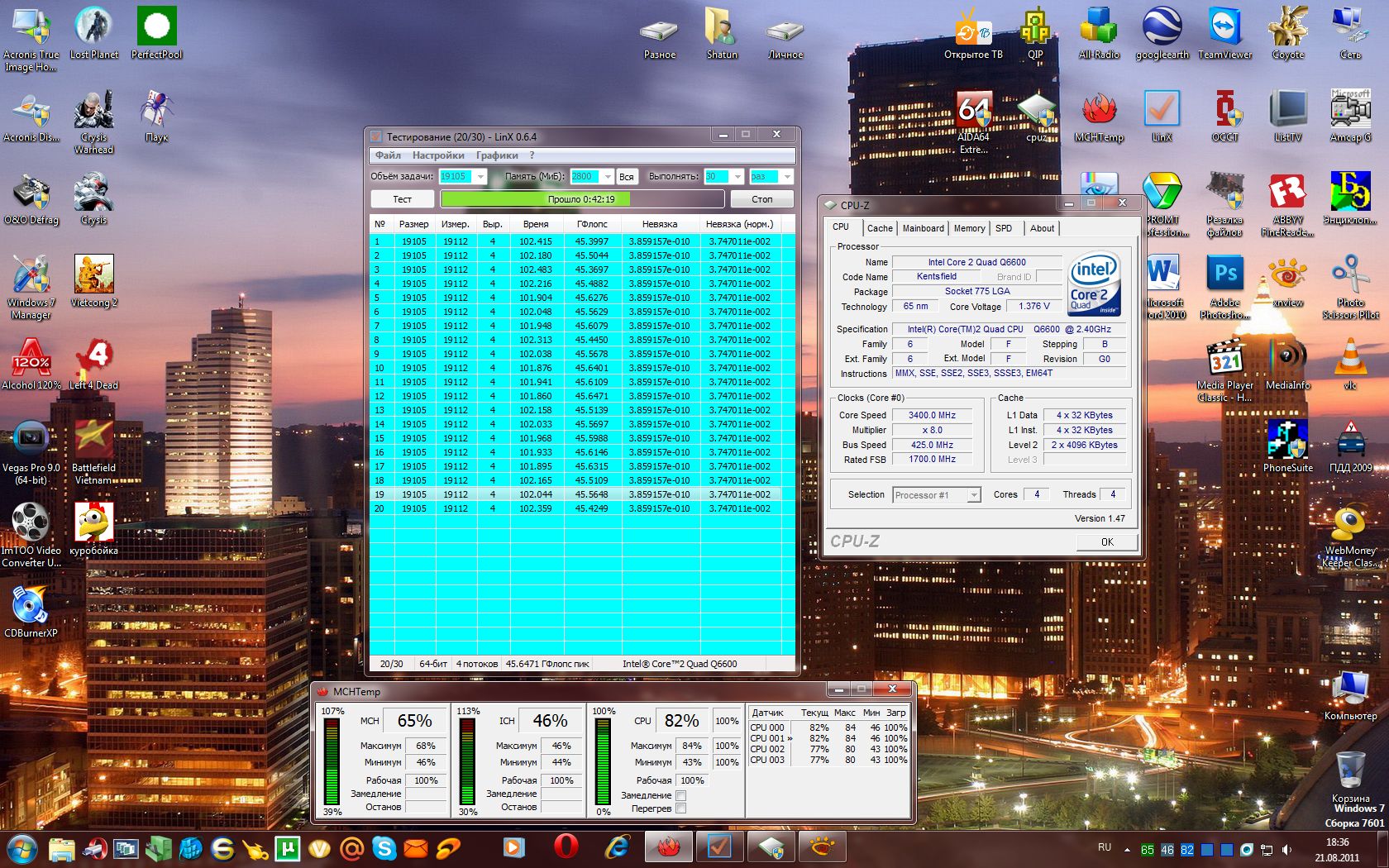Click the MCHTemp flame taskbar button
This screenshot has width=1389, height=868.
pos(668,847)
